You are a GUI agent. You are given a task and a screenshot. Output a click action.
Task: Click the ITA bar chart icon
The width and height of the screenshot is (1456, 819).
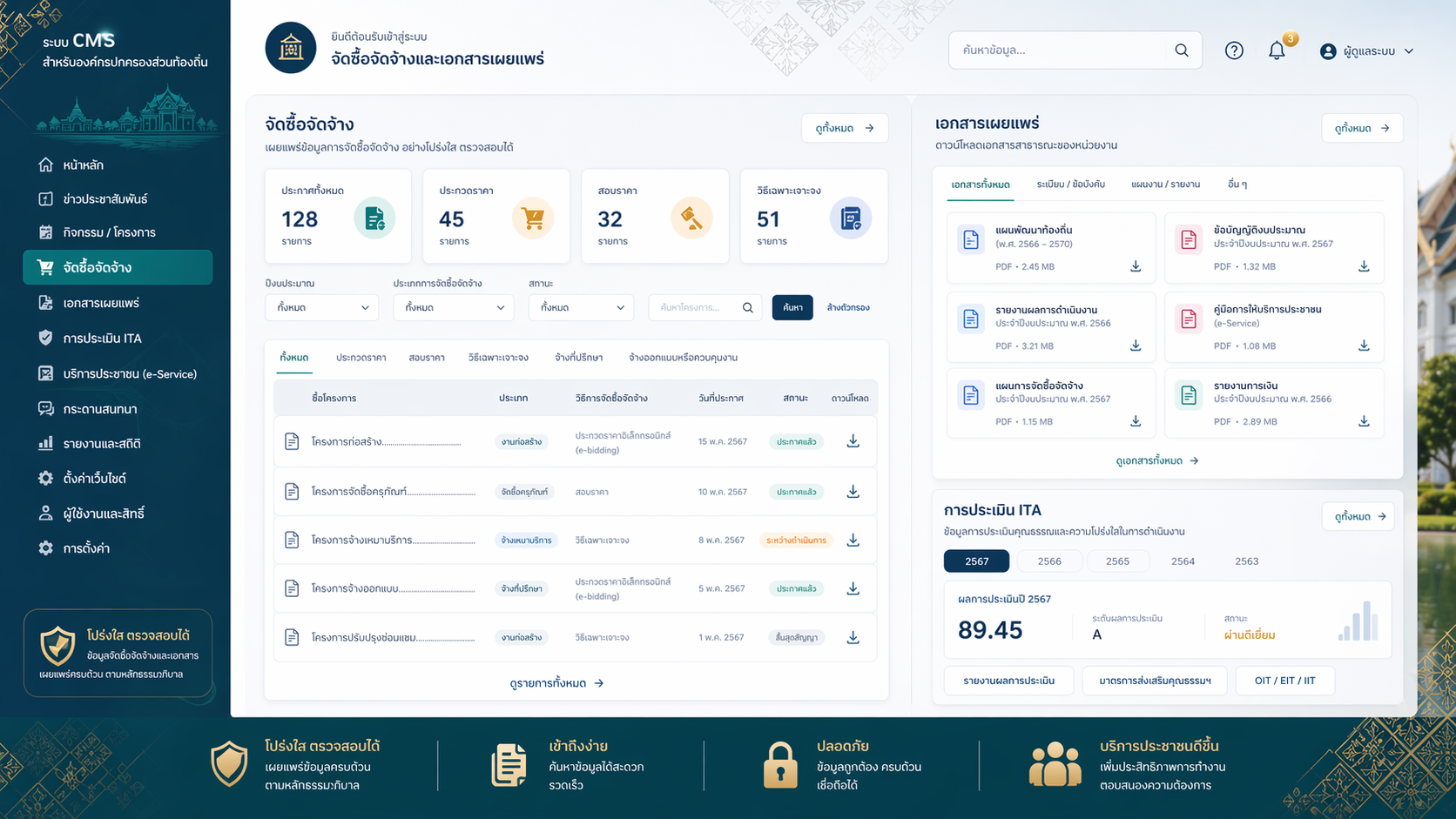(x=1358, y=621)
